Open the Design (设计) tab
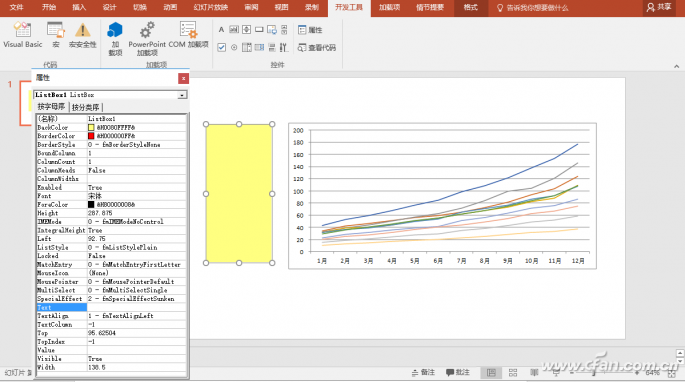Image resolution: width=685 pixels, height=382 pixels. click(109, 7)
